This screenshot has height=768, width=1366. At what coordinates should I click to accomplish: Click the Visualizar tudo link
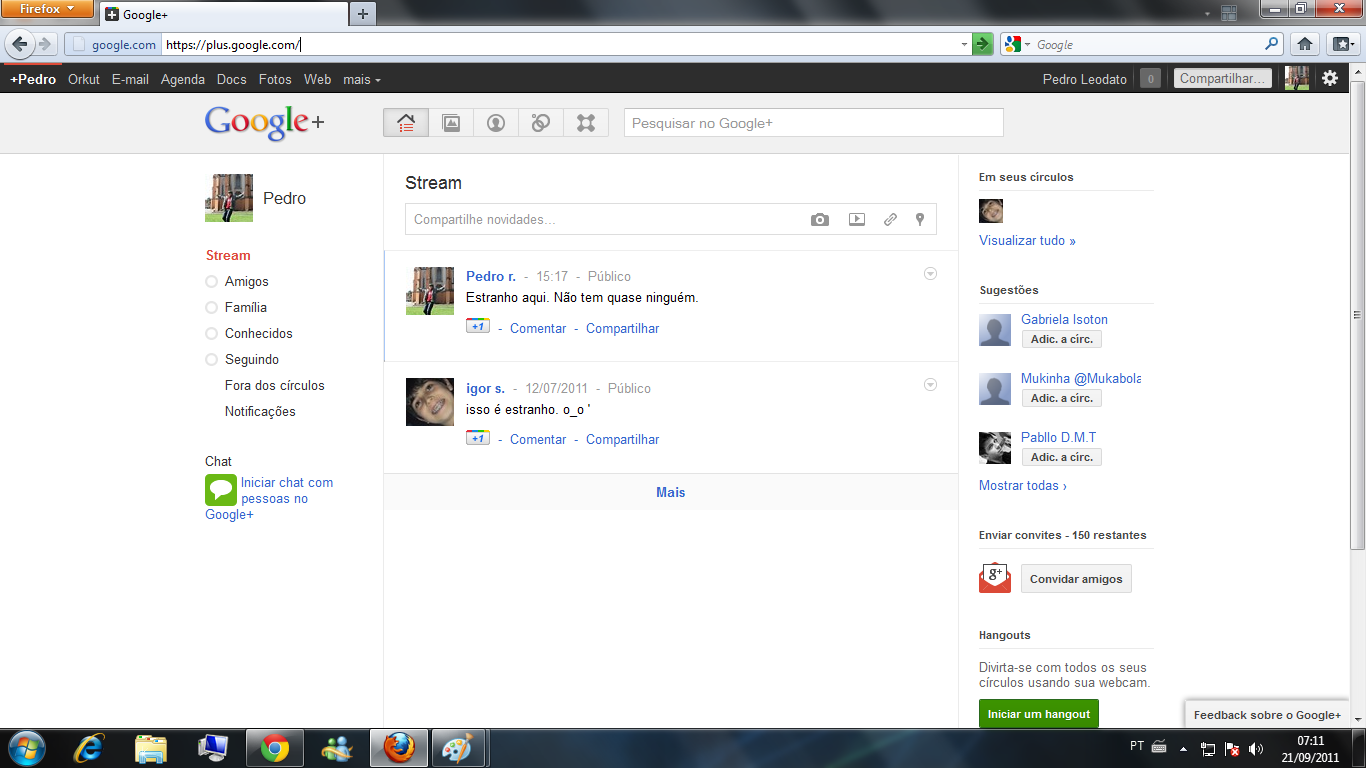[x=1027, y=241]
